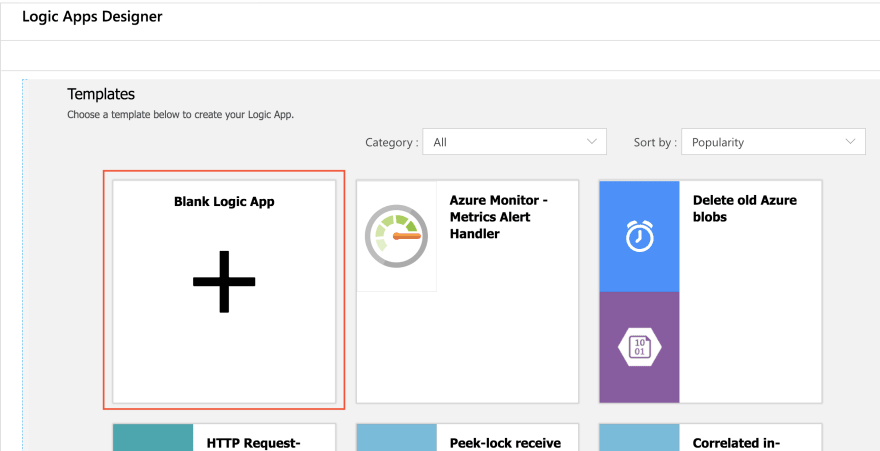Click the Logic Apps Designer title
This screenshot has height=451, width=880.
point(92,17)
